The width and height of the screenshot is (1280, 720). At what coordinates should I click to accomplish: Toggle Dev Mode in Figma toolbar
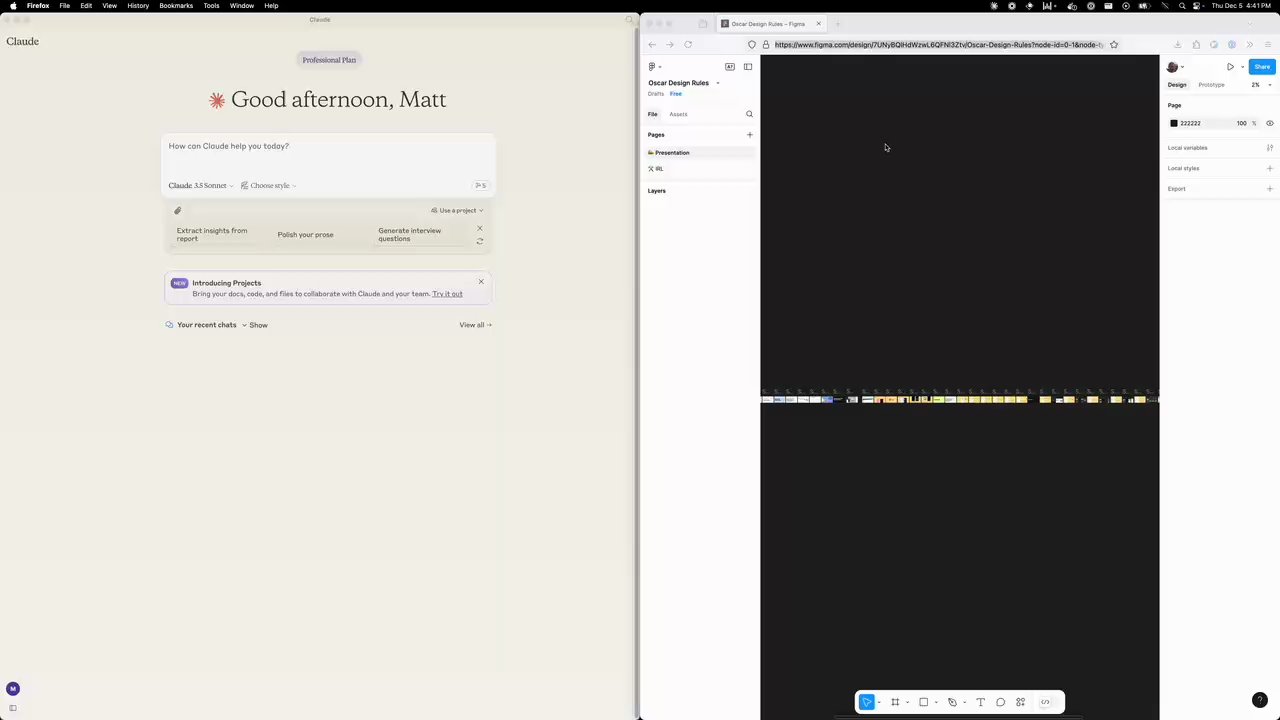coord(1045,702)
